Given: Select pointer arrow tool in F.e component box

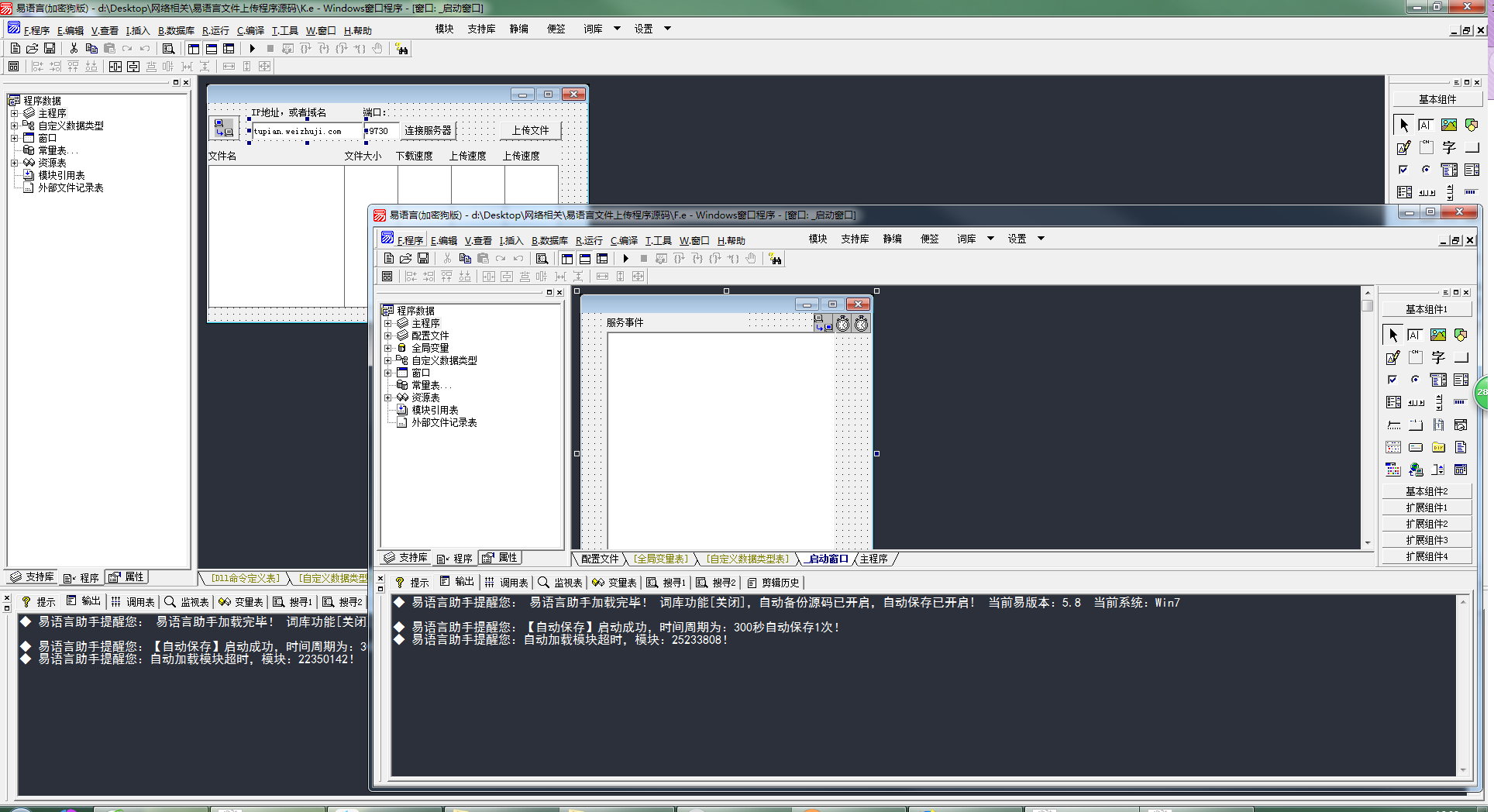Looking at the screenshot, I should point(1393,335).
